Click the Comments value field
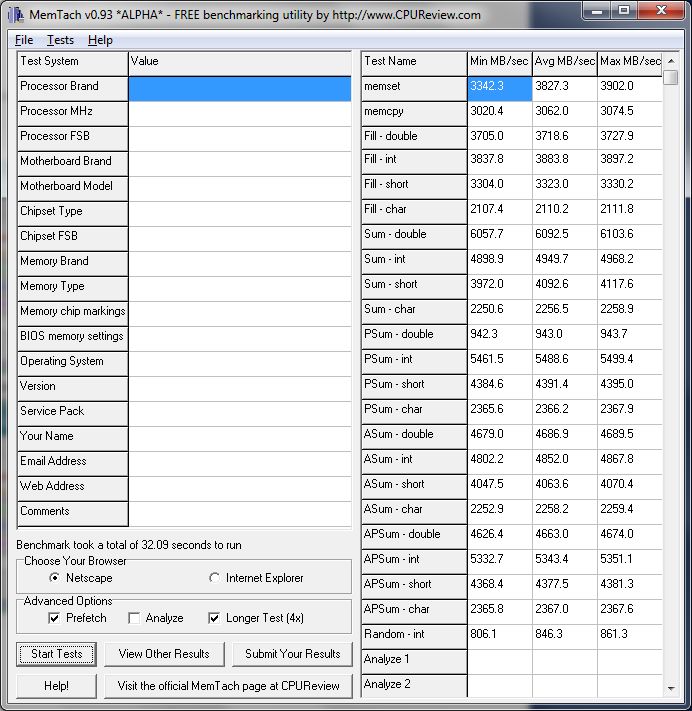This screenshot has height=711, width=692. tap(240, 514)
